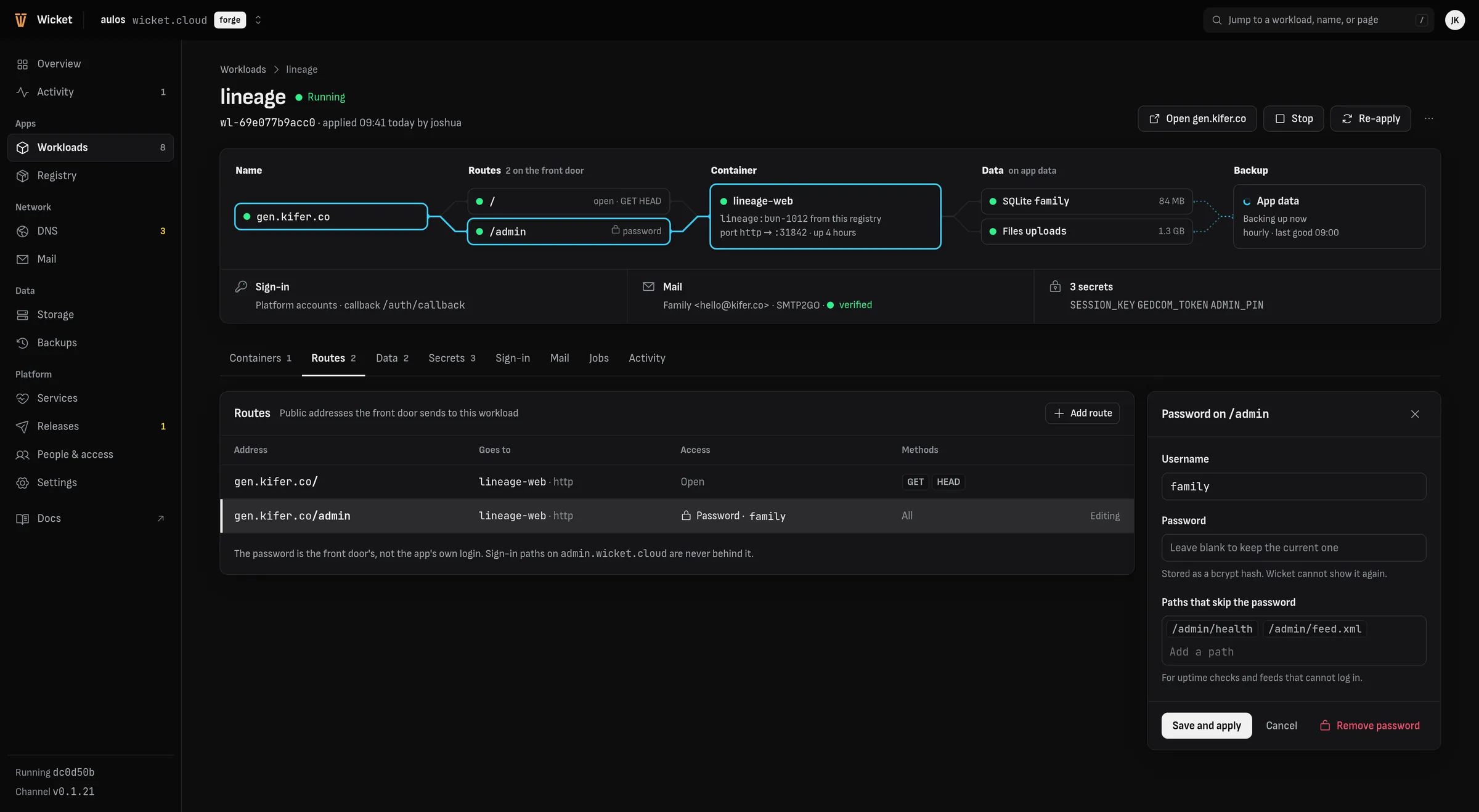Click the lock icon in /admin route row
Viewport: 1479px width, 812px height.
686,515
